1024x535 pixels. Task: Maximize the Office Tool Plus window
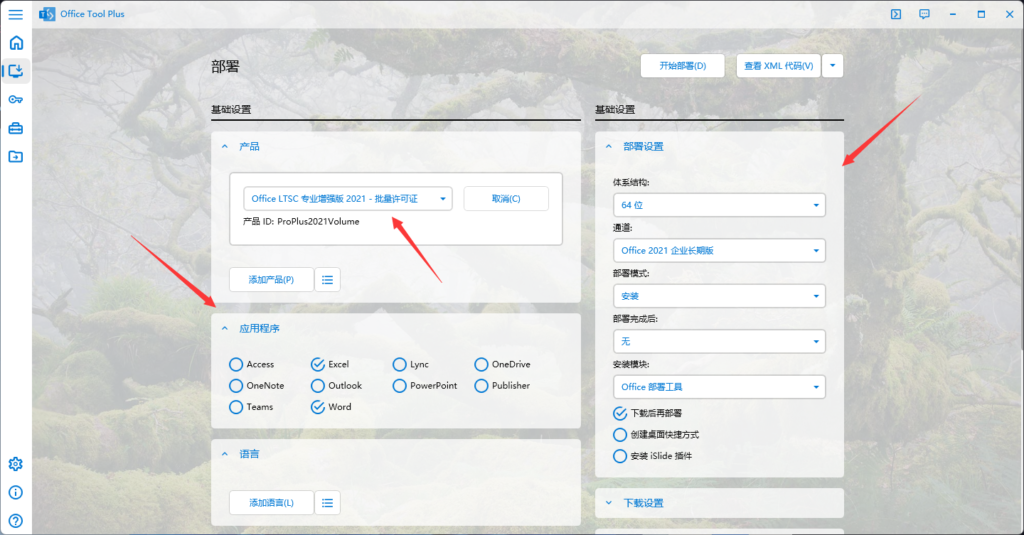[981, 14]
